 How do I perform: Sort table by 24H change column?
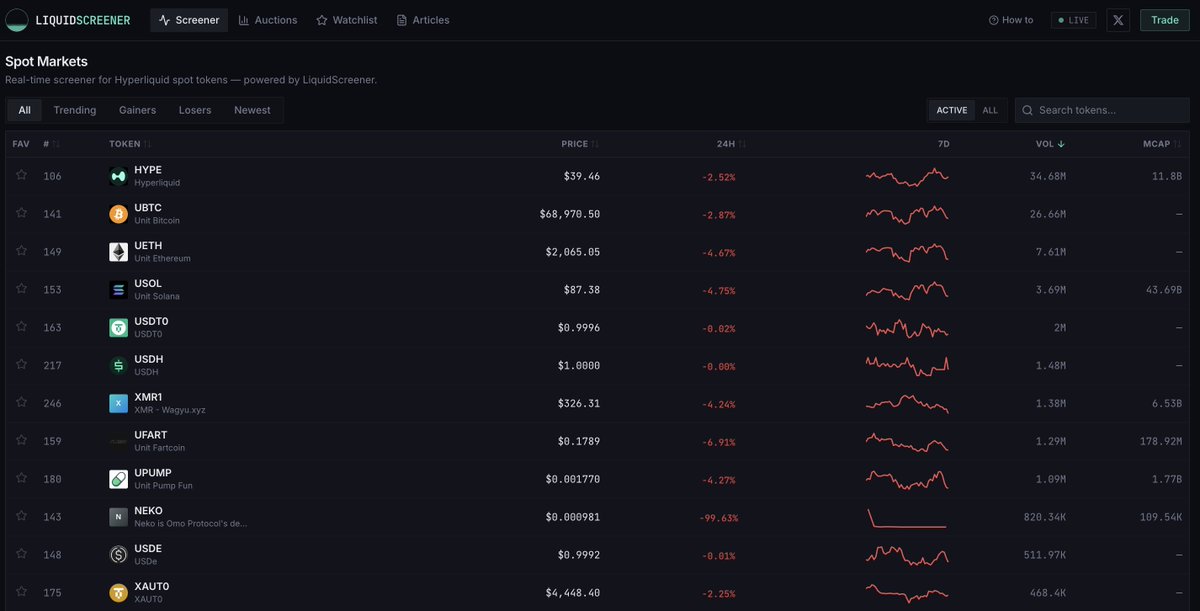[x=731, y=144]
